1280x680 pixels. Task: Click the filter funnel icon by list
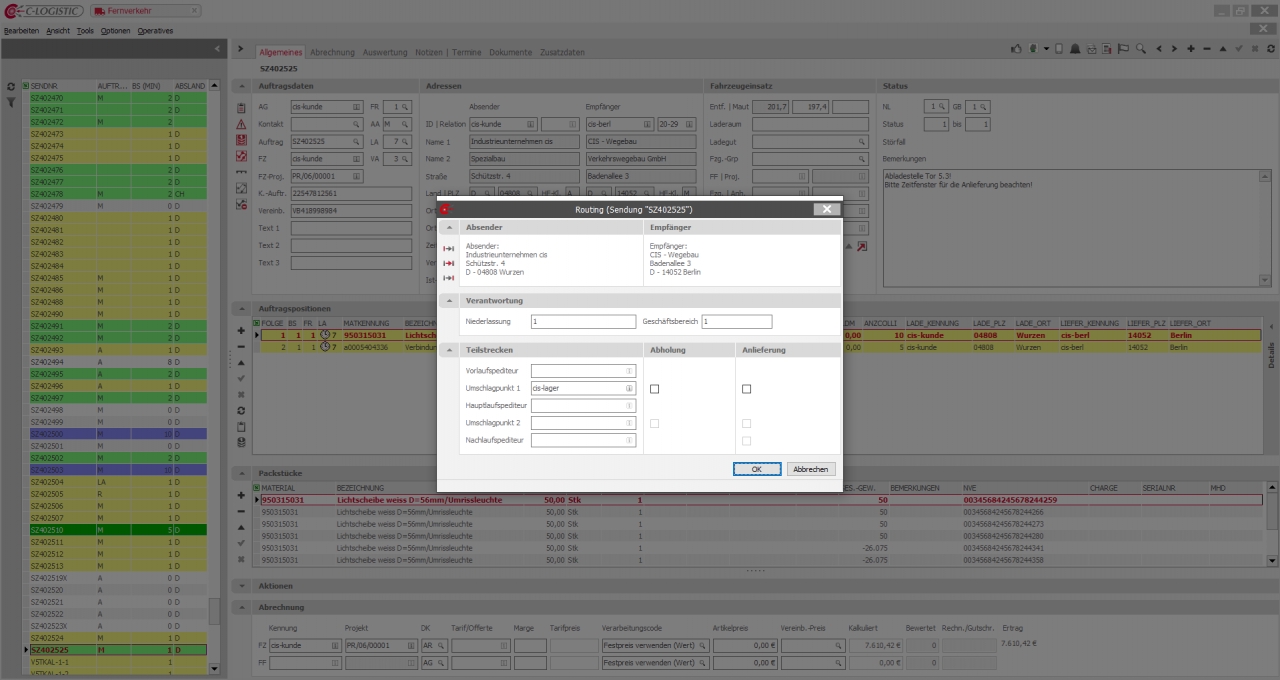(10, 102)
